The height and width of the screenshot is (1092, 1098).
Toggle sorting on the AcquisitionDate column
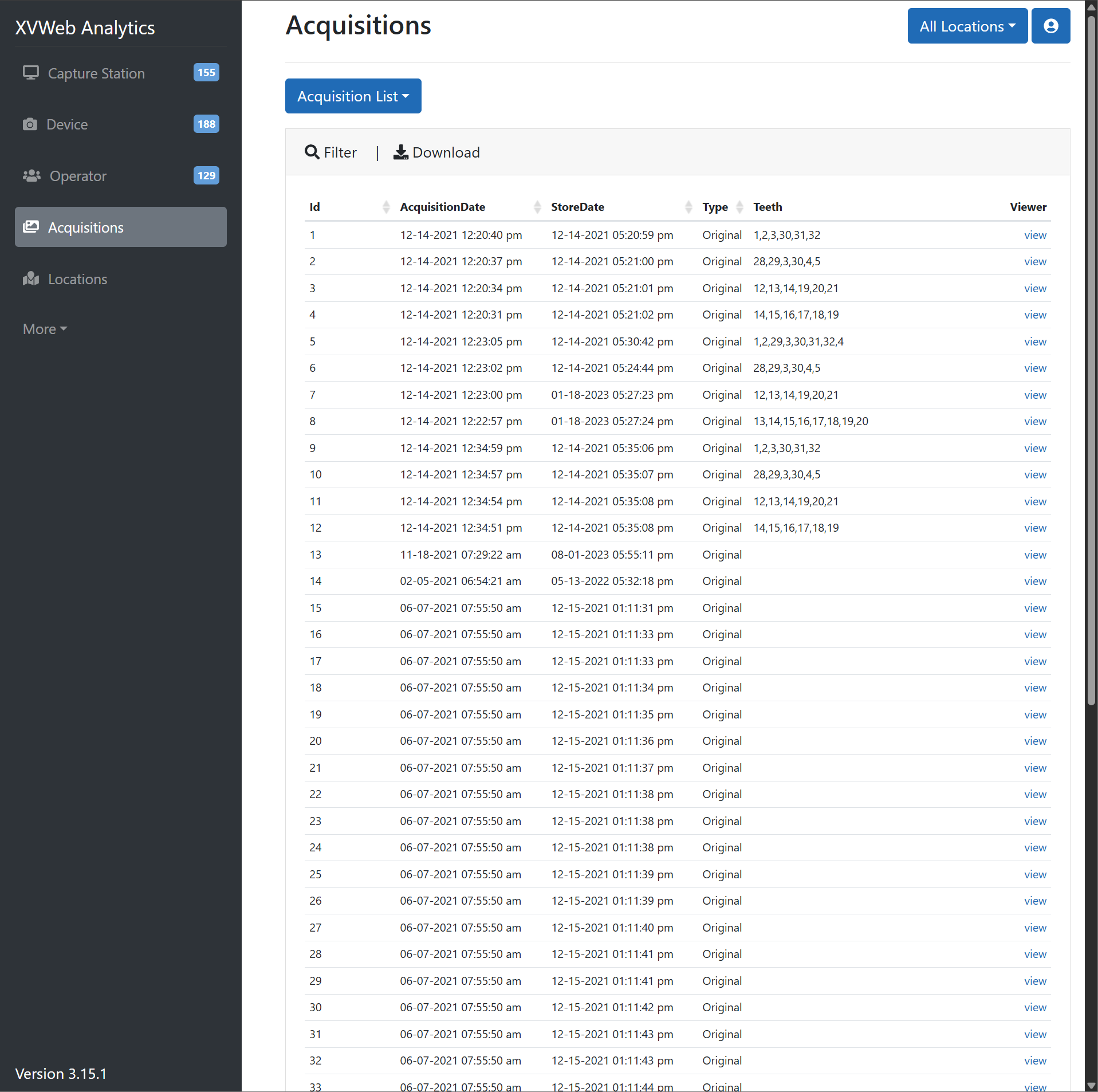click(537, 207)
